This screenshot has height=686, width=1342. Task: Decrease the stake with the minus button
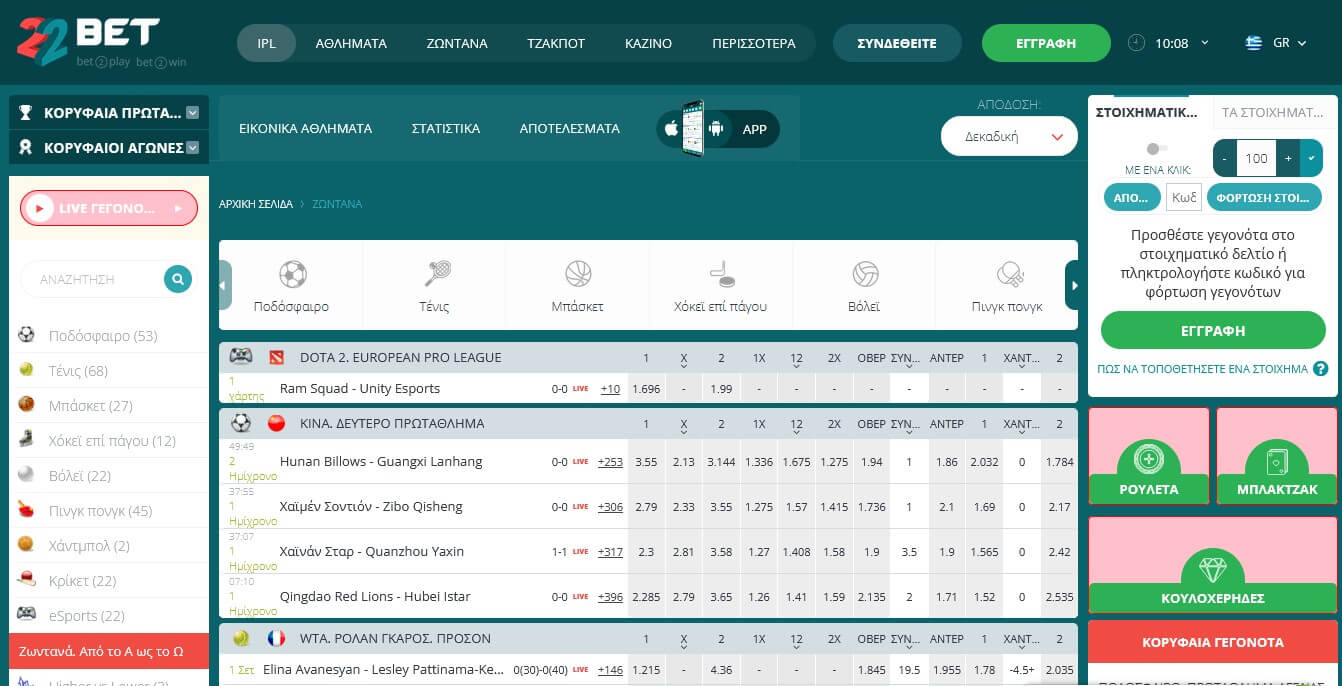[x=1225, y=158]
